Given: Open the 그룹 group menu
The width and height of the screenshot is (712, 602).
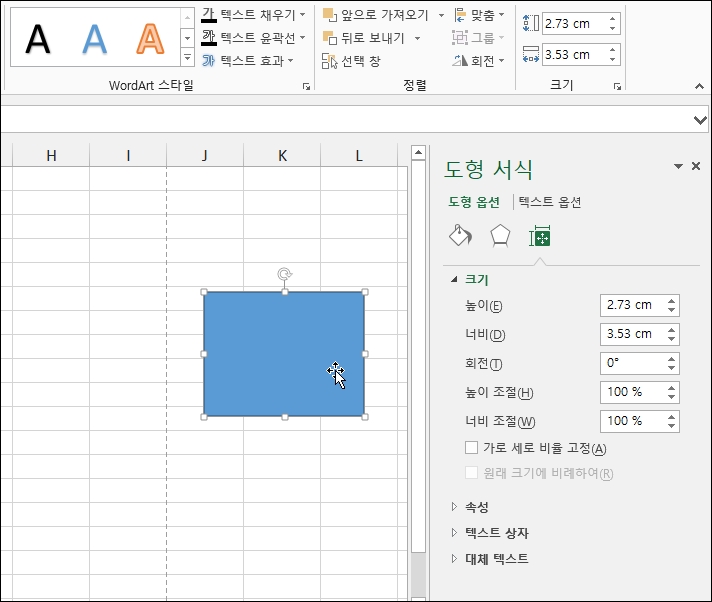Looking at the screenshot, I should (479, 38).
